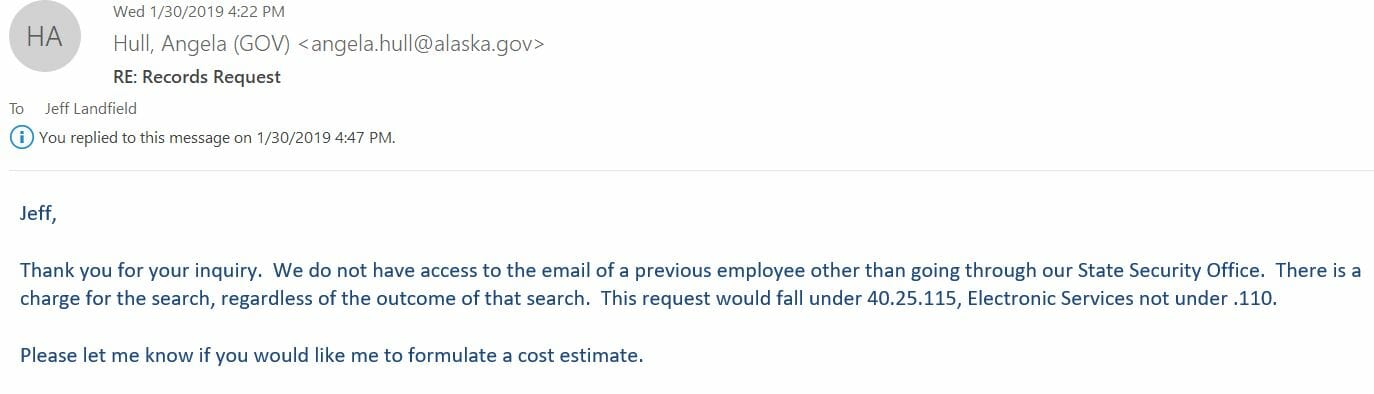Select sender name Hull, Angela (GOV)

(203, 43)
